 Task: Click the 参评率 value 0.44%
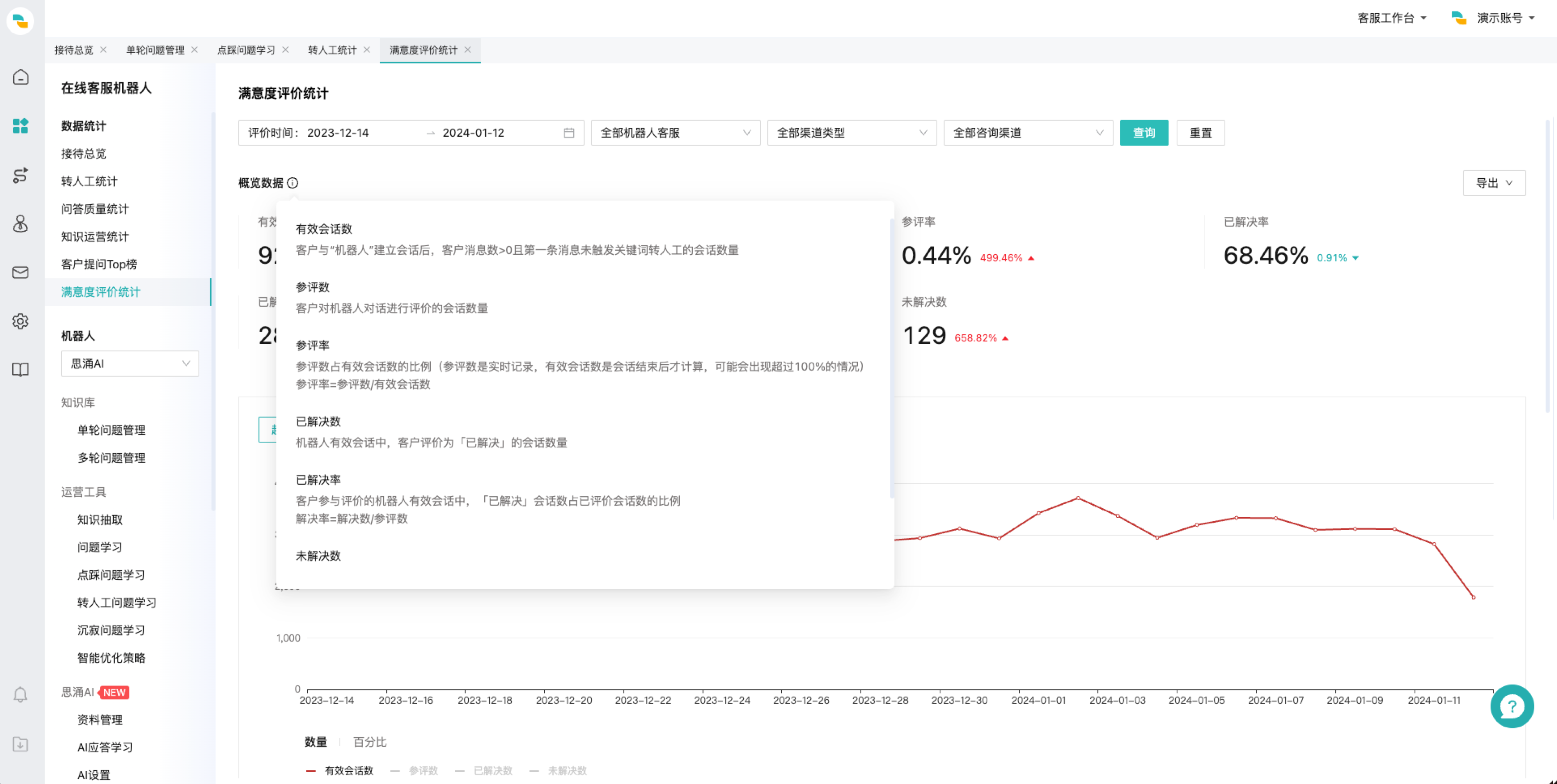[936, 255]
